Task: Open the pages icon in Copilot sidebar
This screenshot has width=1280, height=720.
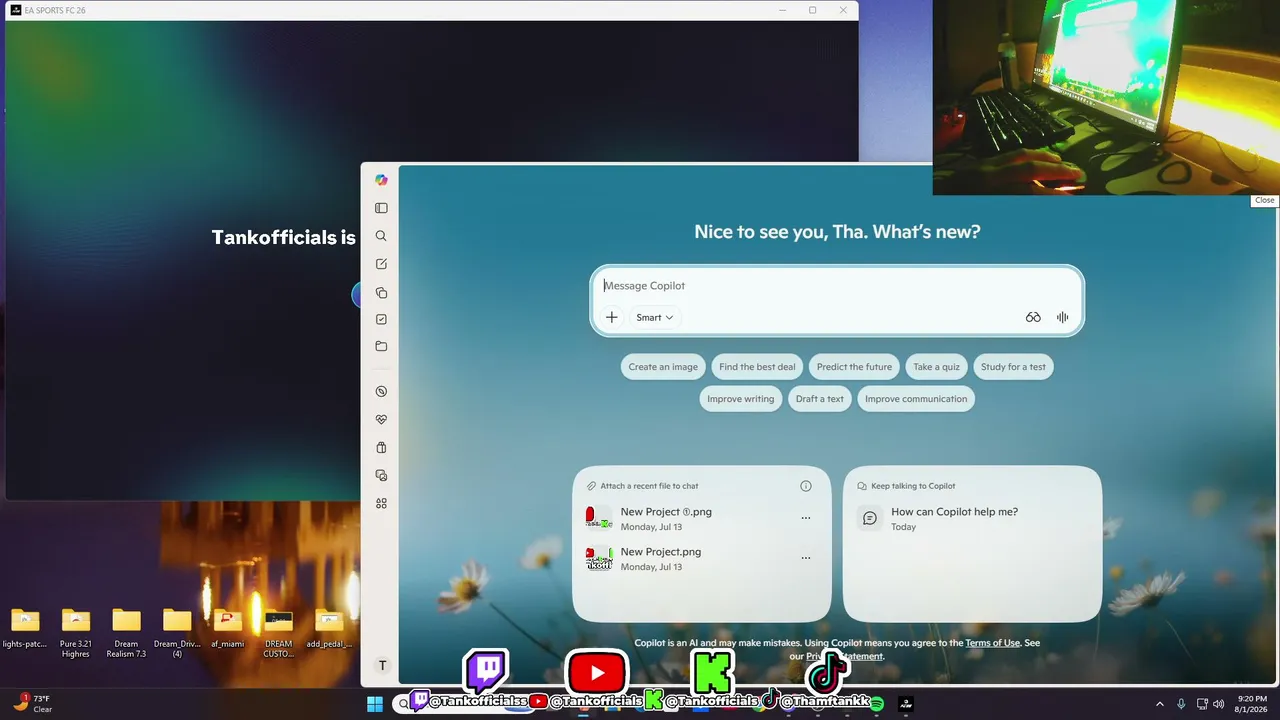Action: [381, 293]
